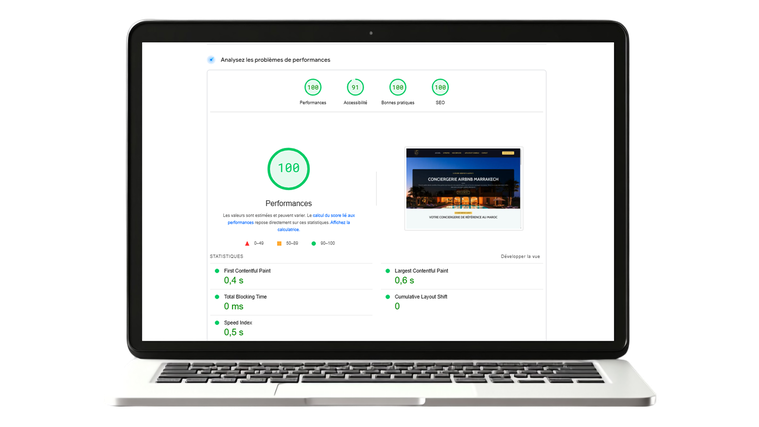Open the Cumulative Layout Shift metric row
The image size is (759, 427).
coord(462,302)
